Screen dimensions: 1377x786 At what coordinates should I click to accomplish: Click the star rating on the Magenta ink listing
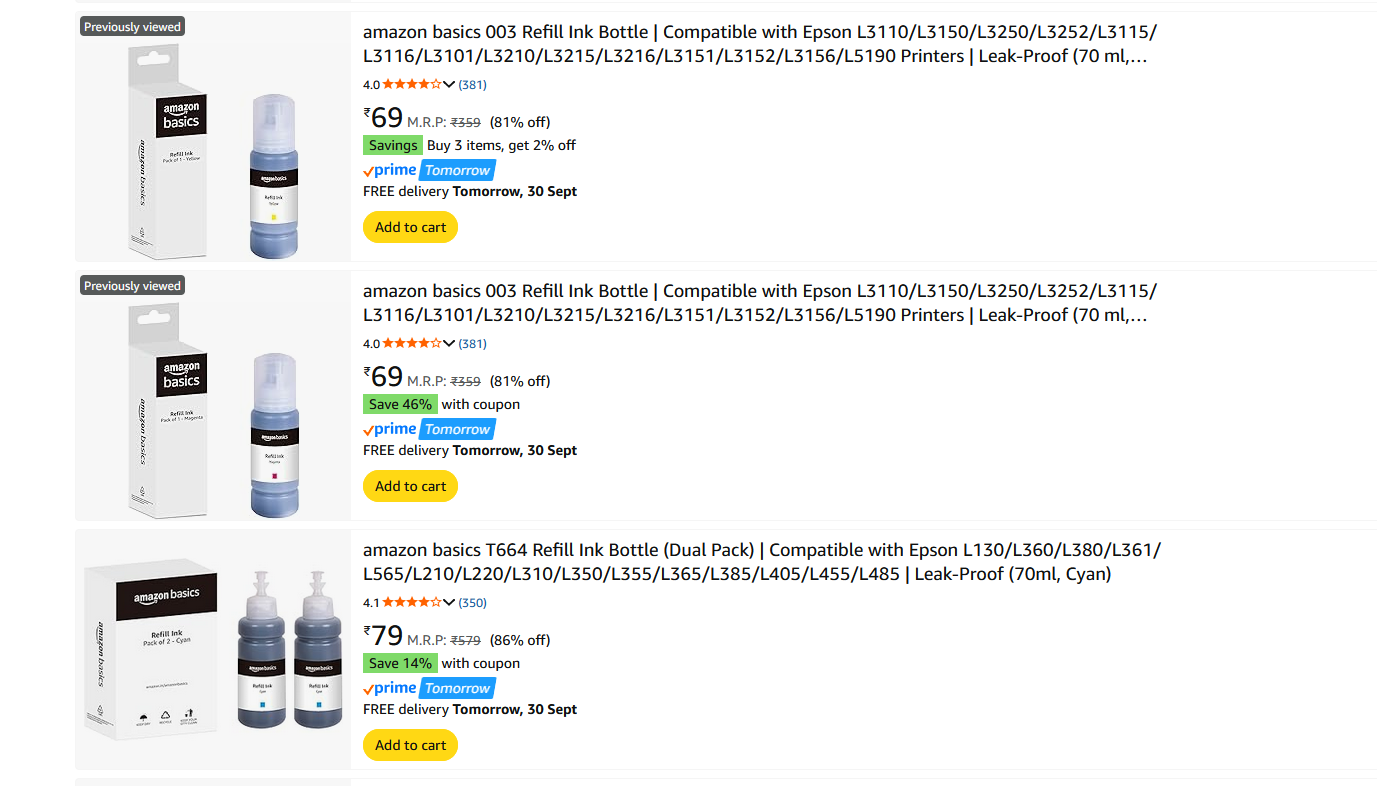click(412, 344)
